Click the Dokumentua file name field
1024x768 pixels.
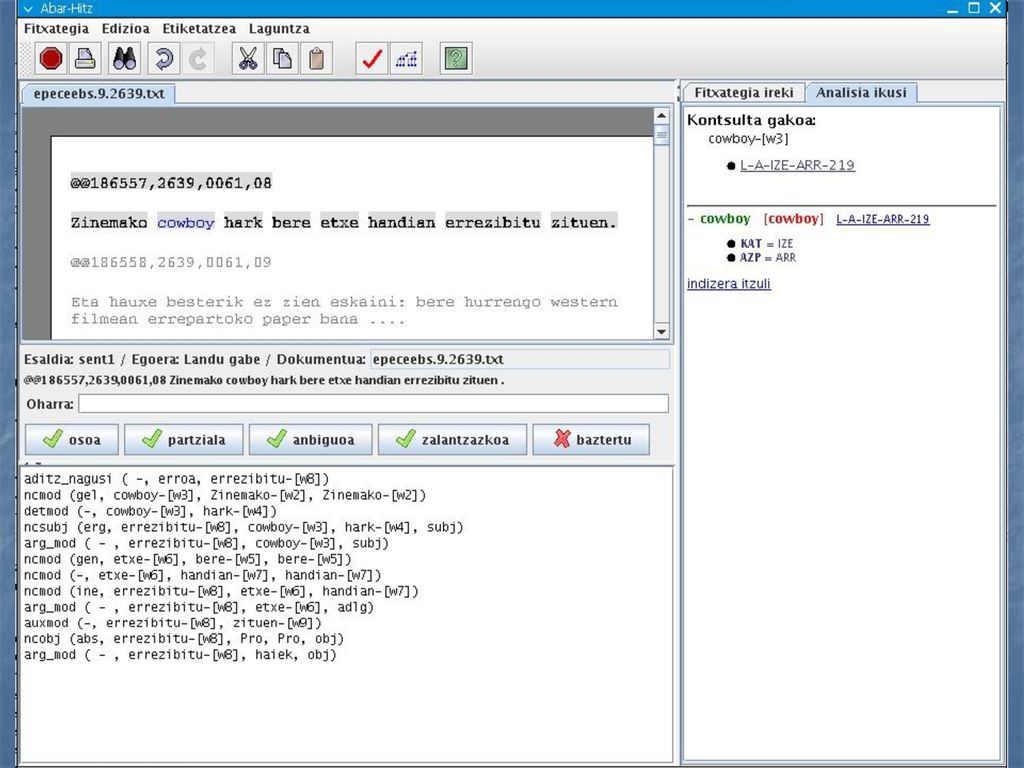point(520,359)
